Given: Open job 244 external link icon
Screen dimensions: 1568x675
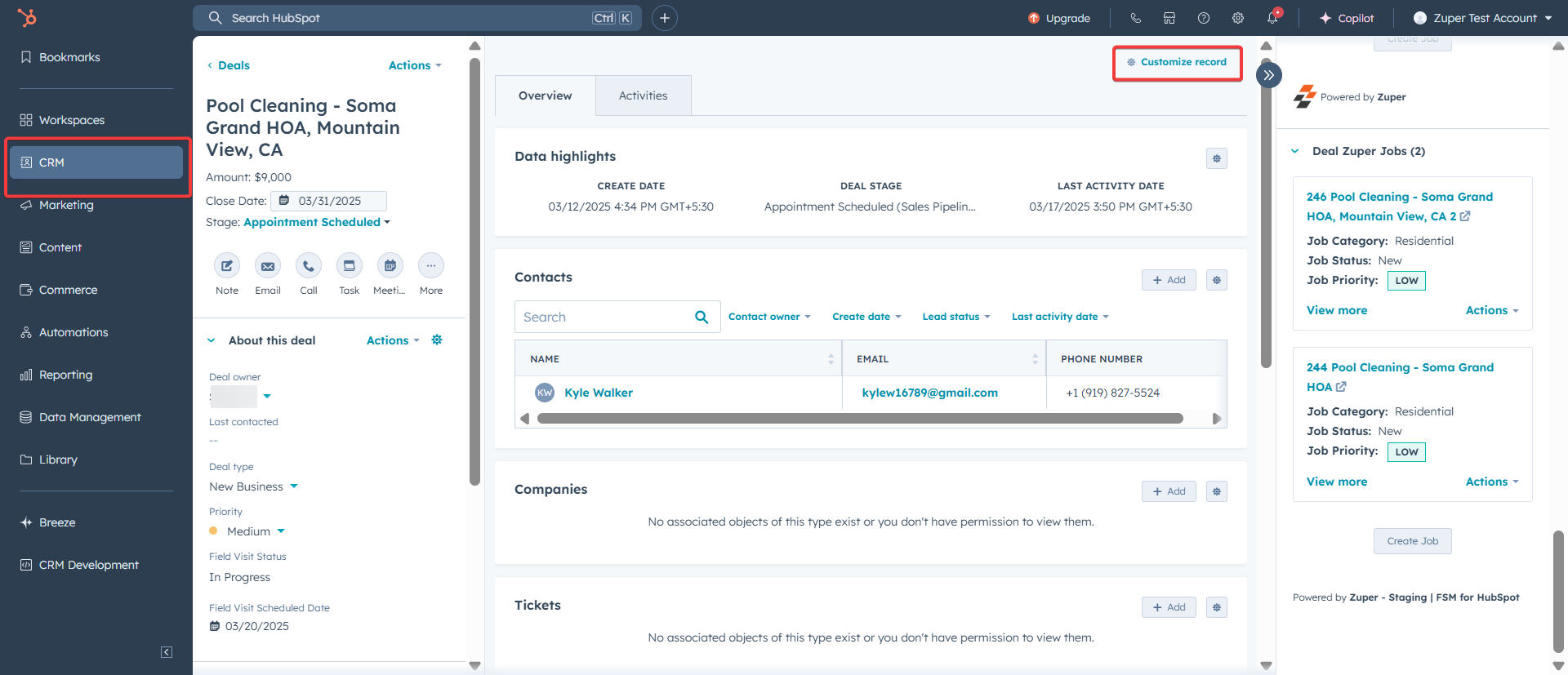Looking at the screenshot, I should [x=1341, y=387].
